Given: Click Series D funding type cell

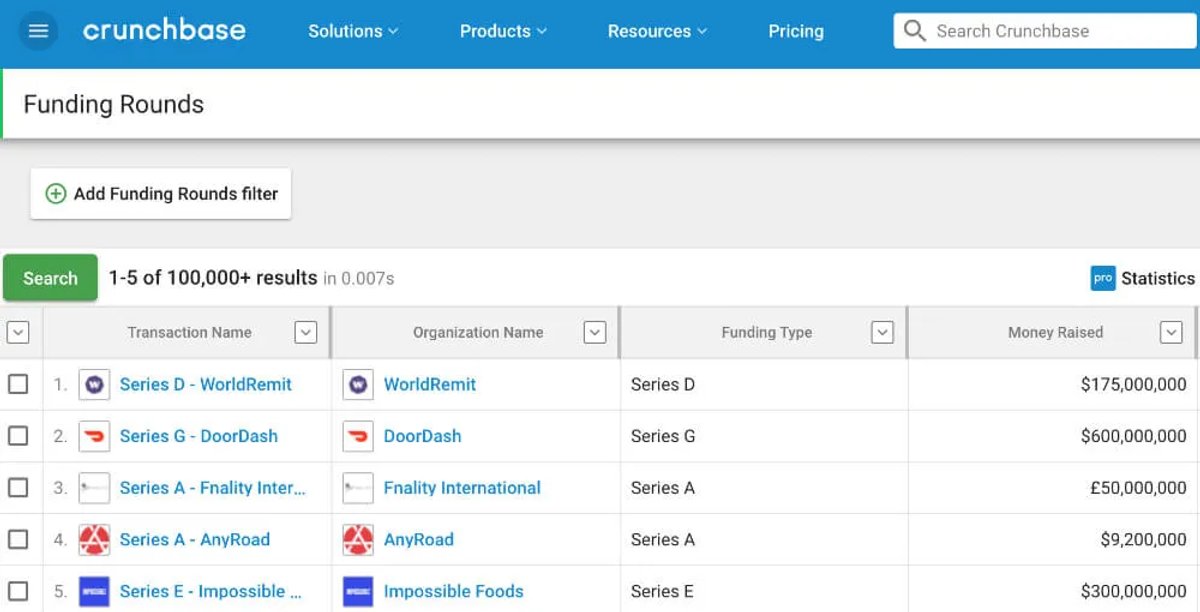Looking at the screenshot, I should click(663, 384).
